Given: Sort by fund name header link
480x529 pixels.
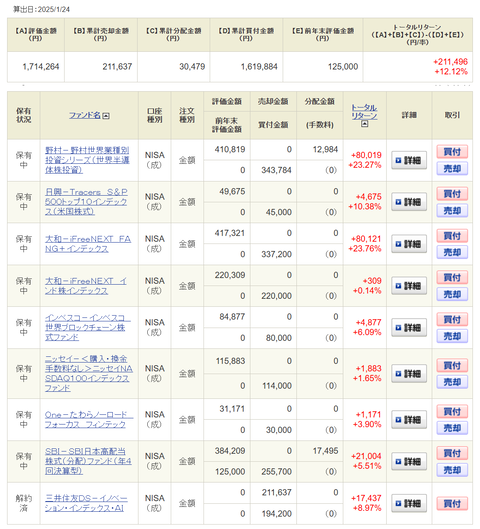Looking at the screenshot, I should pyautogui.click(x=85, y=115).
